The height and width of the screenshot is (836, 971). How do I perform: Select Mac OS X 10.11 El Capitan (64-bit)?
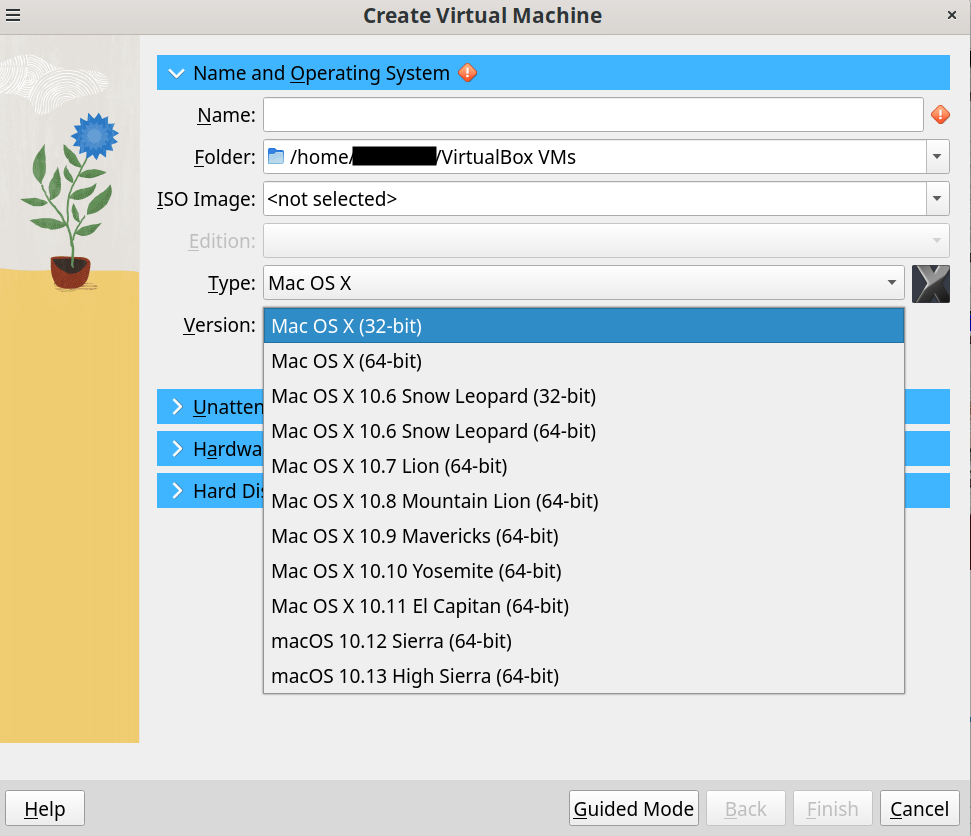[583, 606]
